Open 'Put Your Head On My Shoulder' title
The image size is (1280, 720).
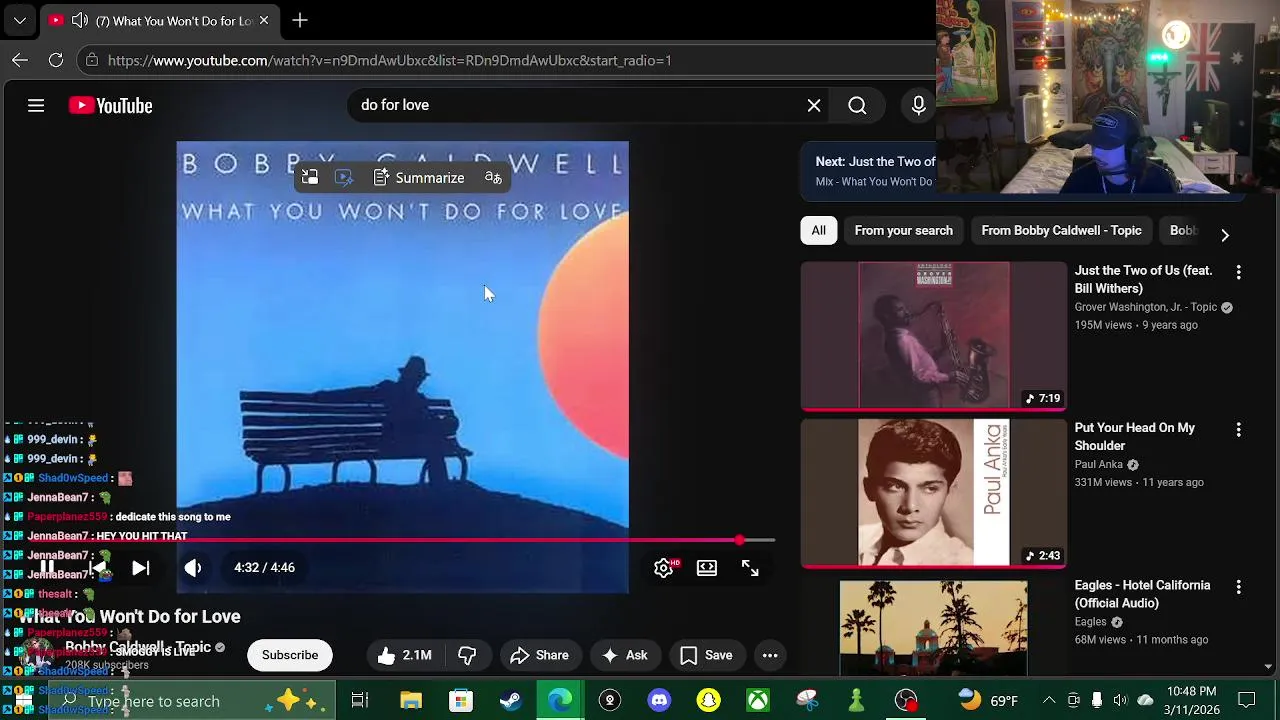tap(1134, 437)
